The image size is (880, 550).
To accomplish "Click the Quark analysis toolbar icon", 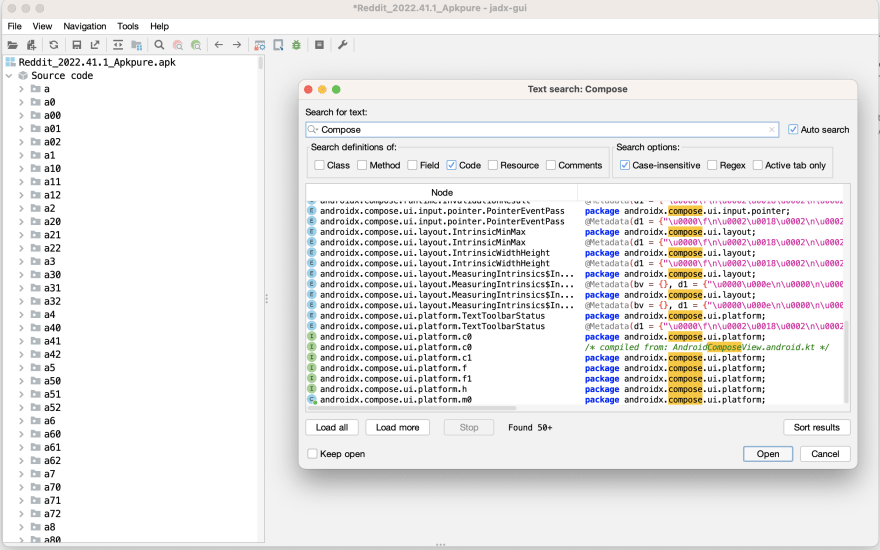I will click(x=278, y=45).
